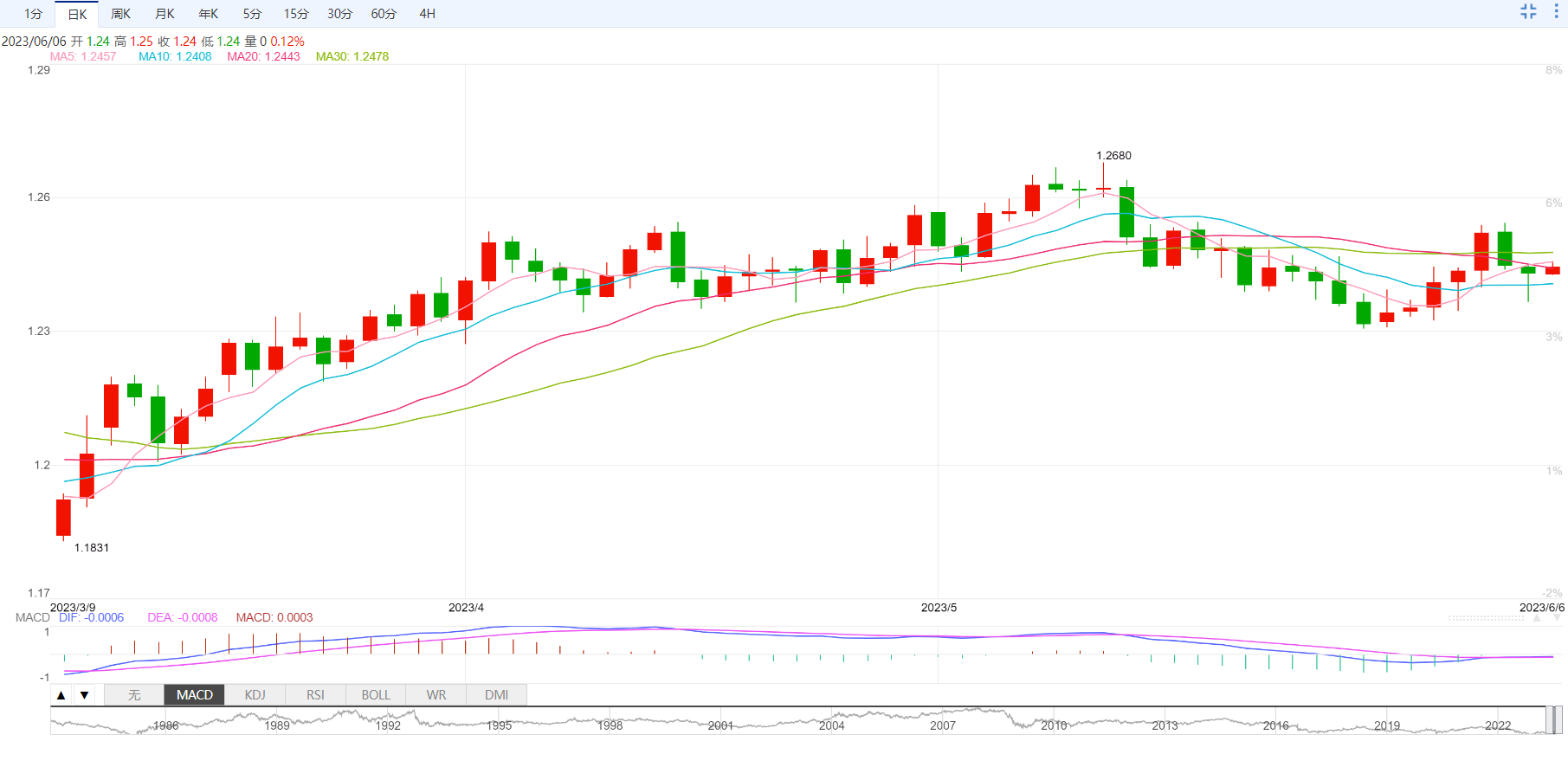Click the DIF: -0.0006 readout
1568x767 pixels.
click(91, 617)
